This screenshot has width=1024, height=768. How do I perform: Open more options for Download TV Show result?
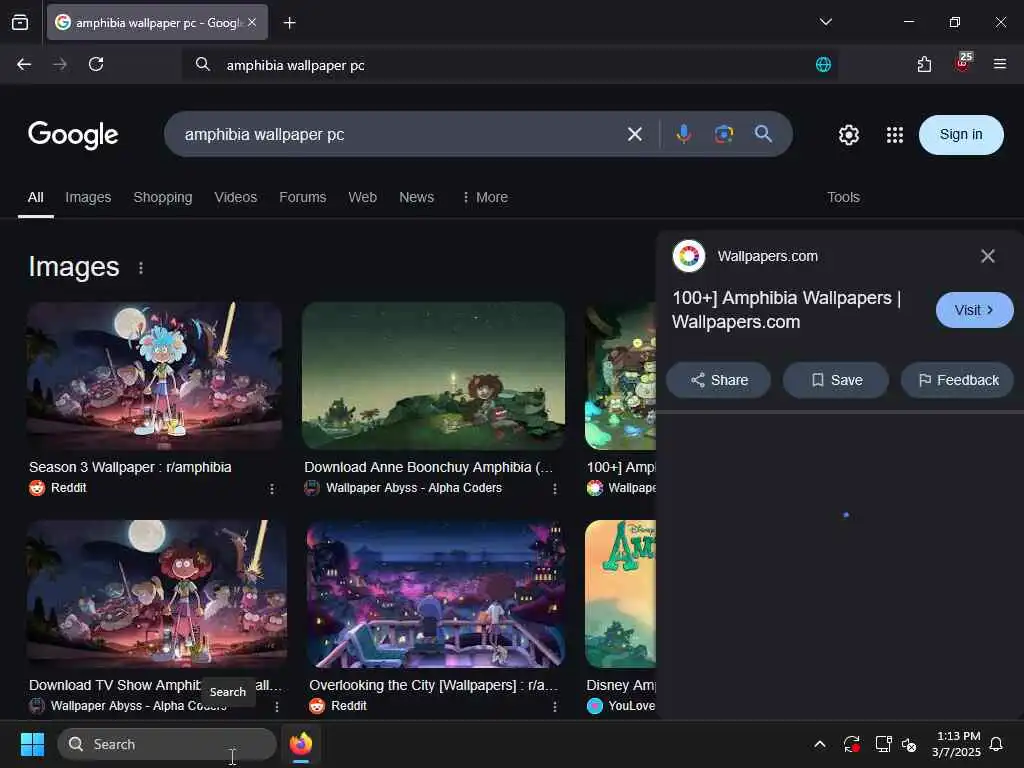click(277, 707)
